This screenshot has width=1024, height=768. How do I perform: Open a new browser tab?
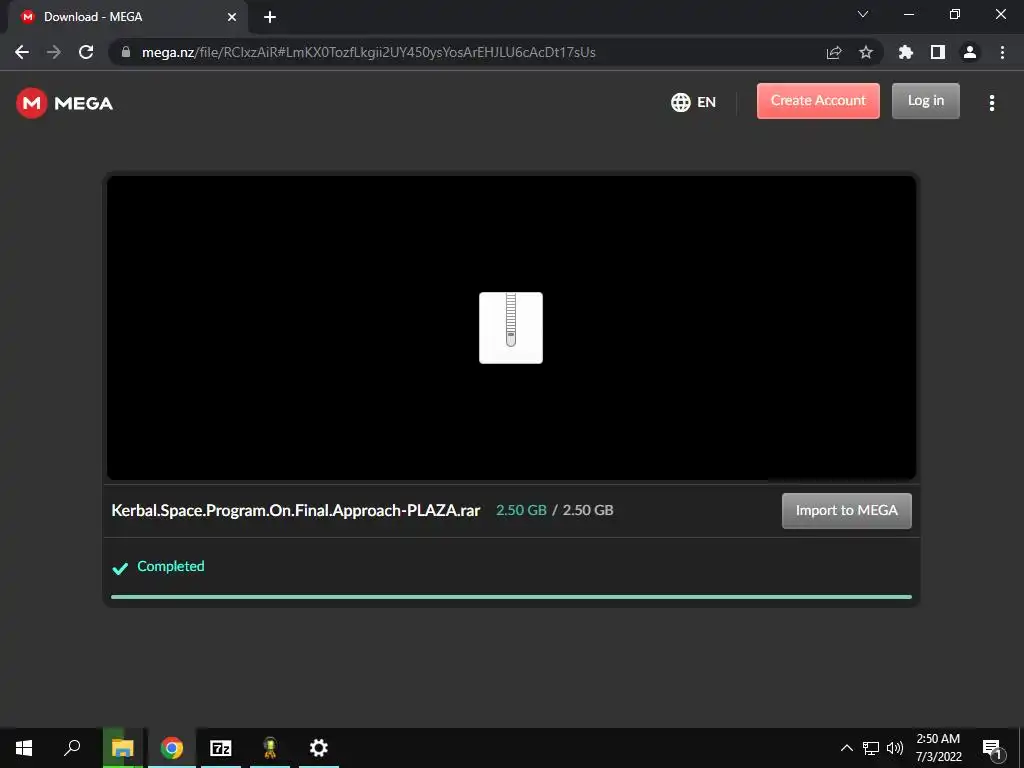[x=270, y=17]
